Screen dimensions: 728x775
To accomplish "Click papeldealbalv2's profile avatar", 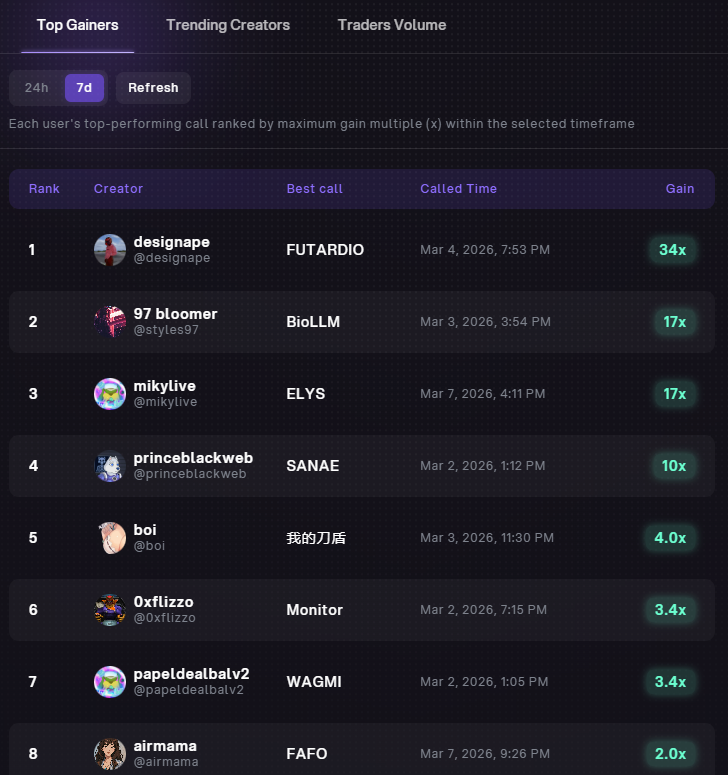I will tap(110, 682).
